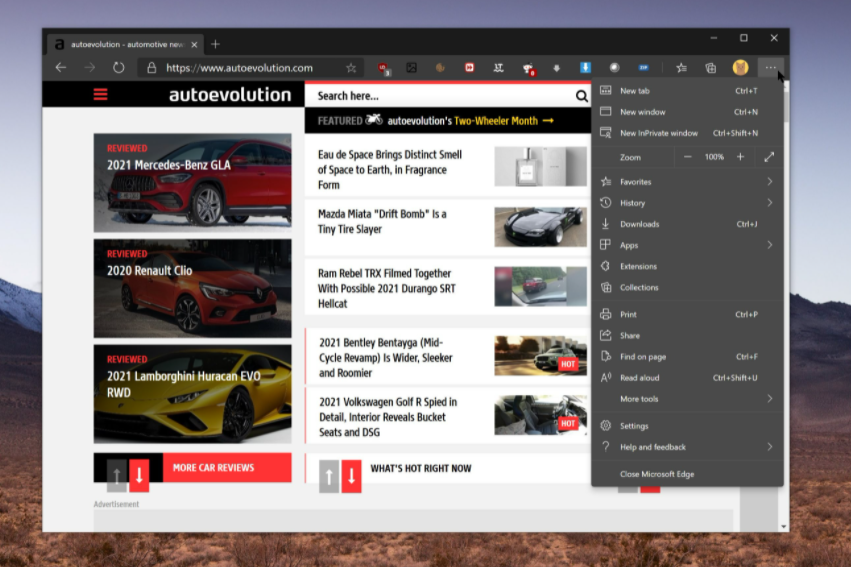Select New tab menu item
The image size is (851, 567).
[x=687, y=91]
